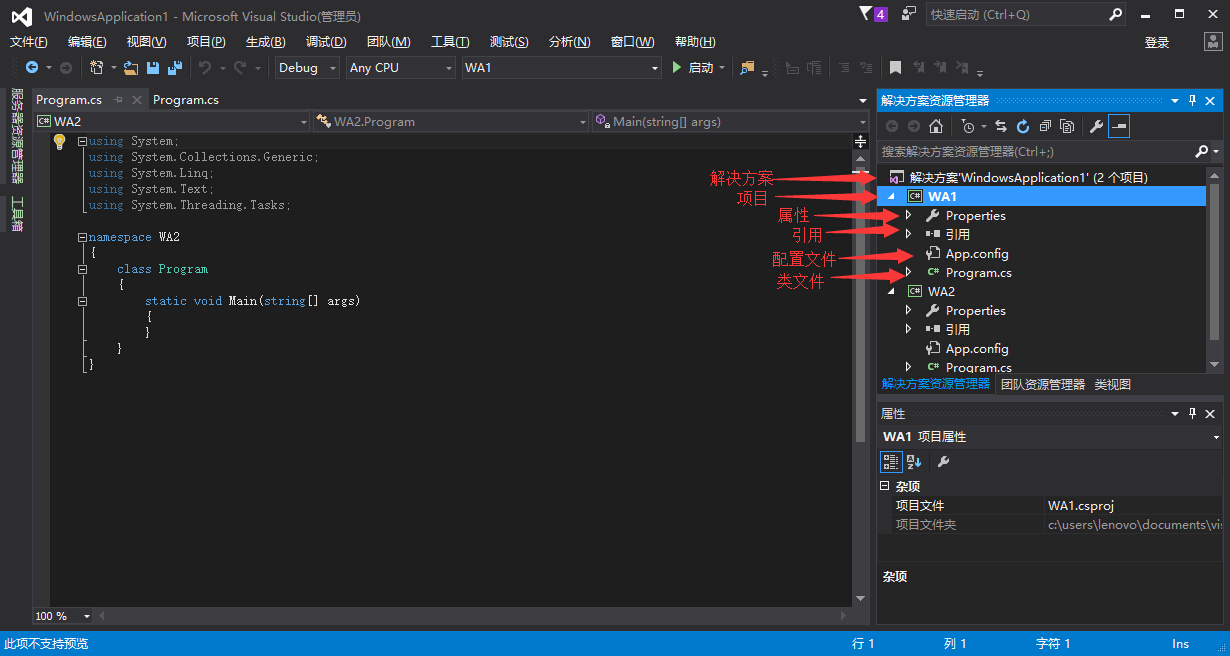Refresh the Solution Explorer tree
The width and height of the screenshot is (1230, 656).
[x=1023, y=126]
